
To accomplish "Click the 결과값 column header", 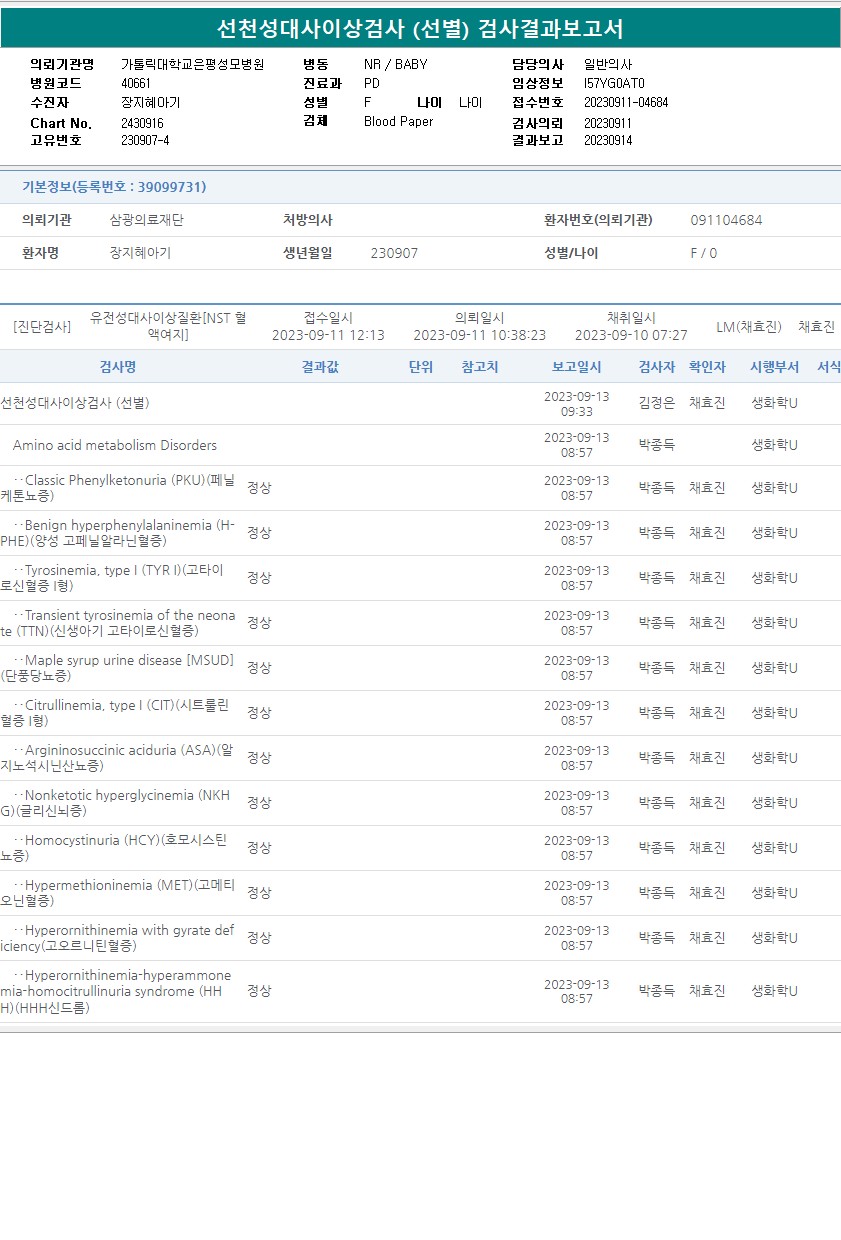I will [320, 367].
